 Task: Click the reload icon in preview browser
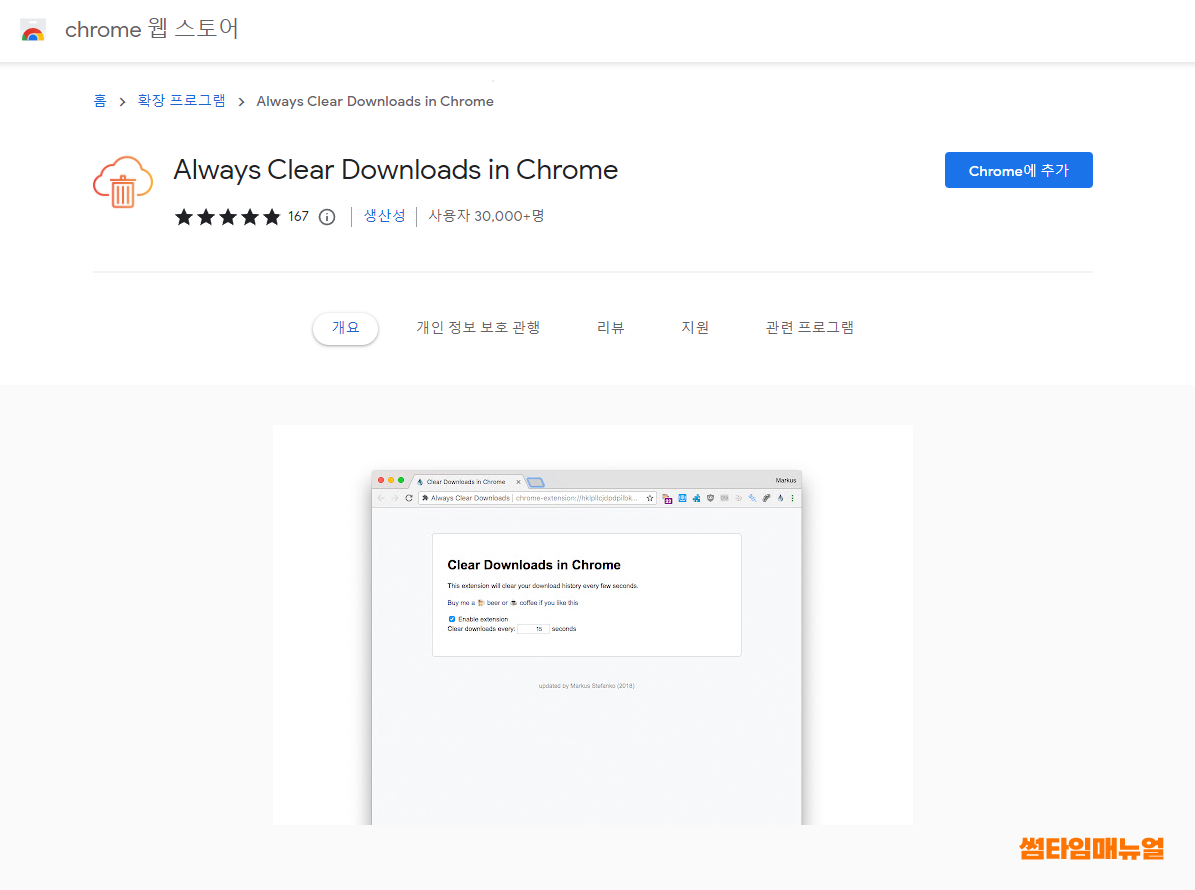(x=409, y=498)
